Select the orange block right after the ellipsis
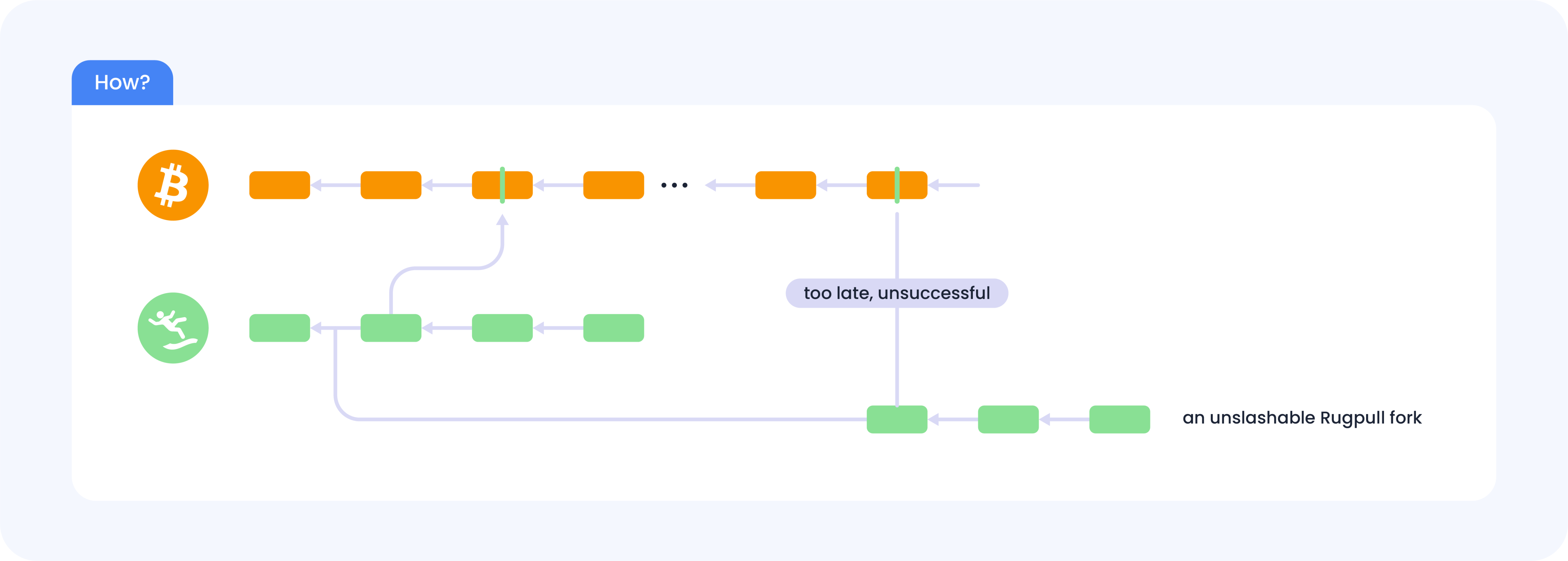Screen dimensions: 1568x561 point(785,185)
